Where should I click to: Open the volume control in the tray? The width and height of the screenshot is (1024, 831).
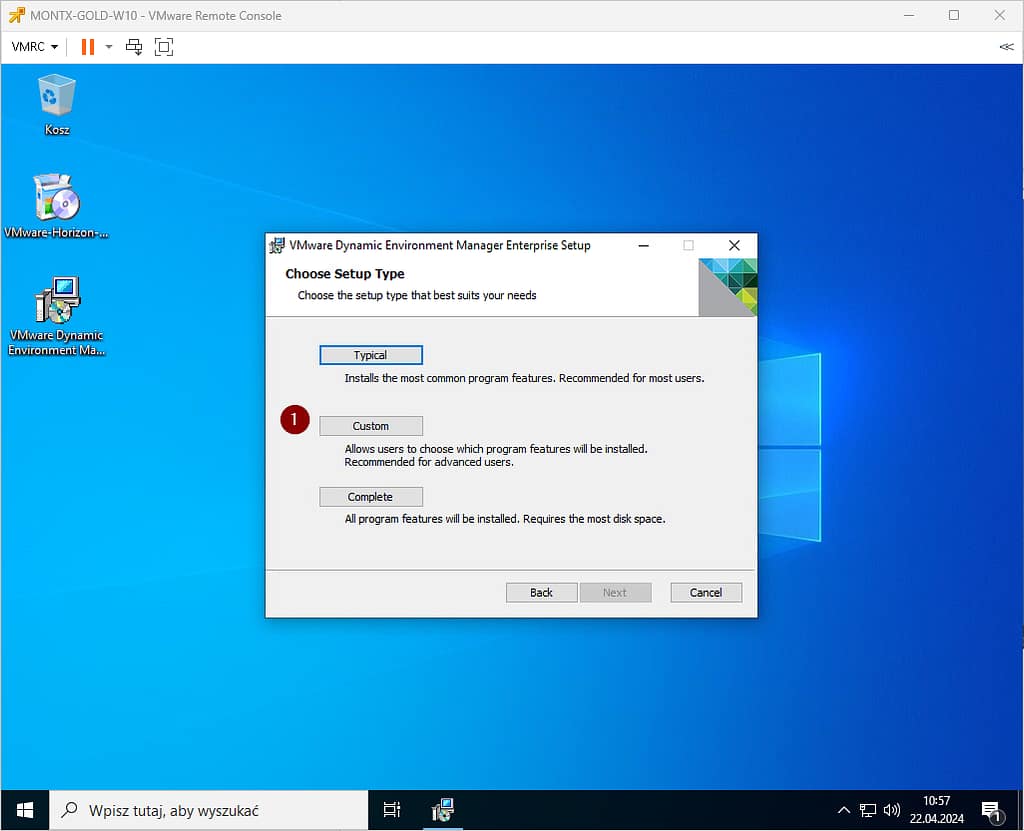(x=892, y=810)
